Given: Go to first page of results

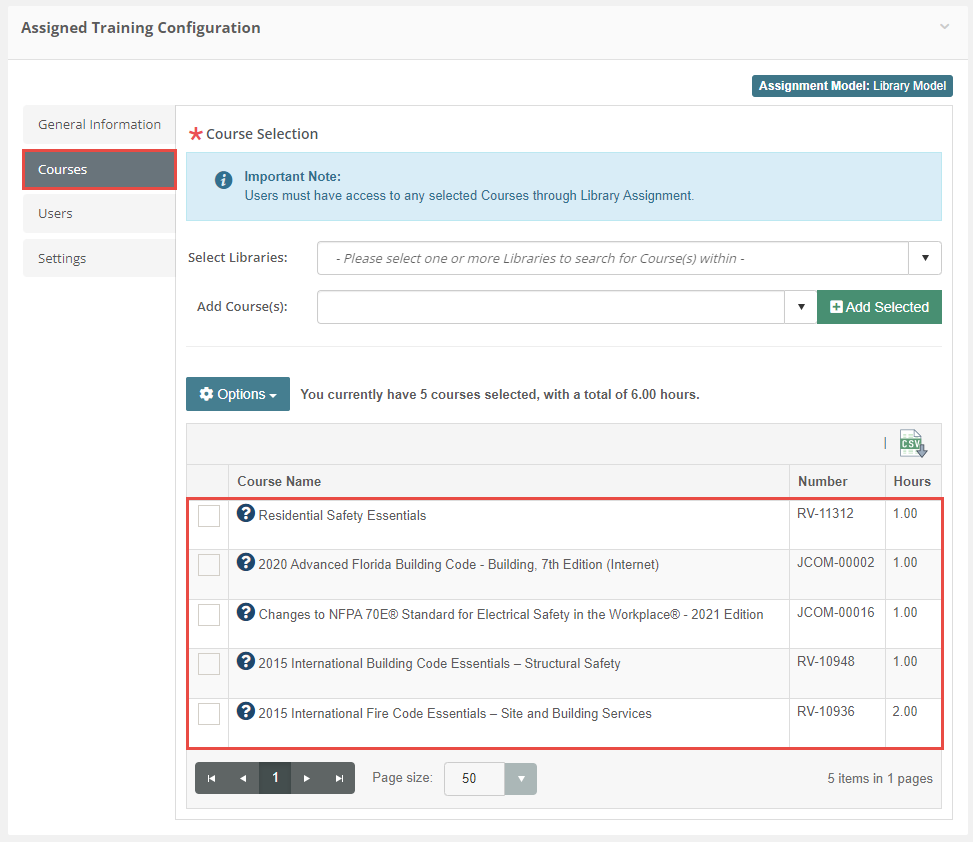Looking at the screenshot, I should (x=212, y=778).
